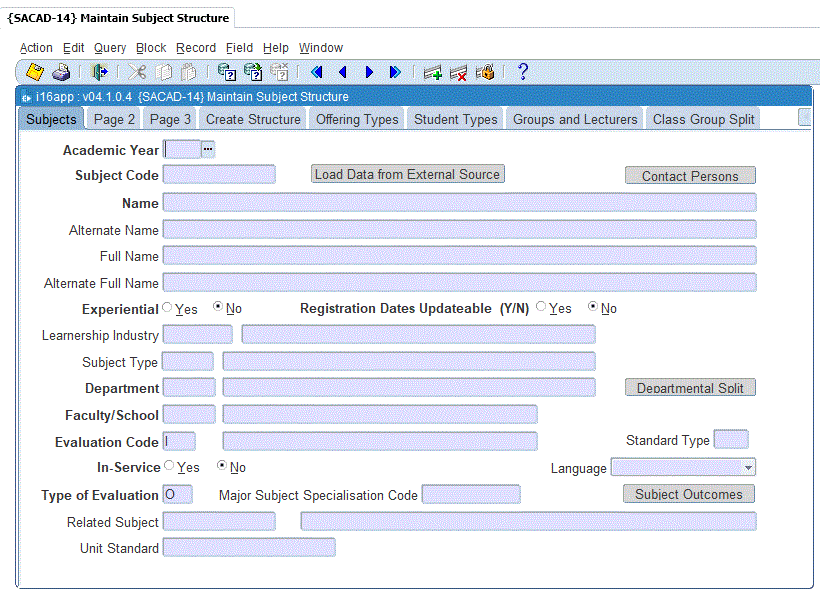Click the Enter Query toolbar icon
Image resolution: width=822 pixels, height=592 pixels.
click(226, 72)
